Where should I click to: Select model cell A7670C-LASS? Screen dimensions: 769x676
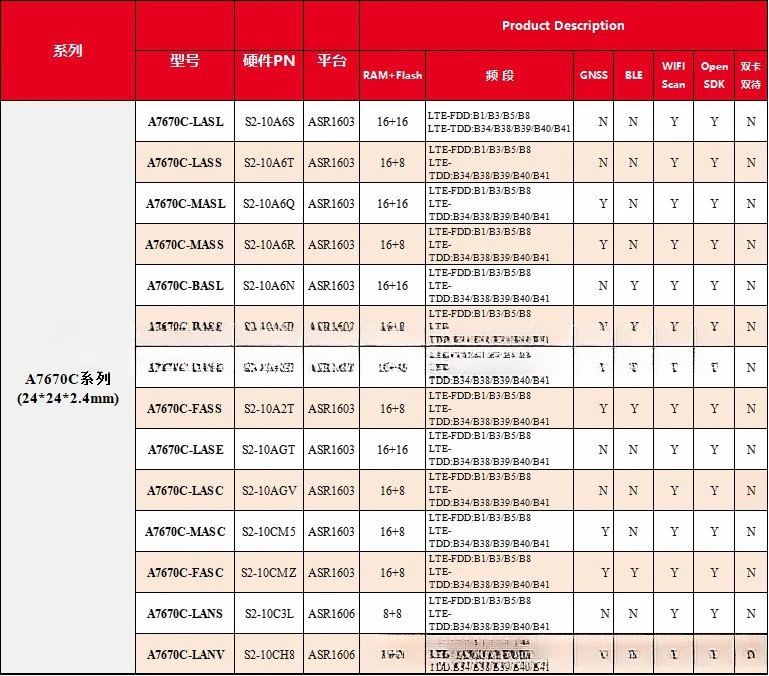click(185, 162)
